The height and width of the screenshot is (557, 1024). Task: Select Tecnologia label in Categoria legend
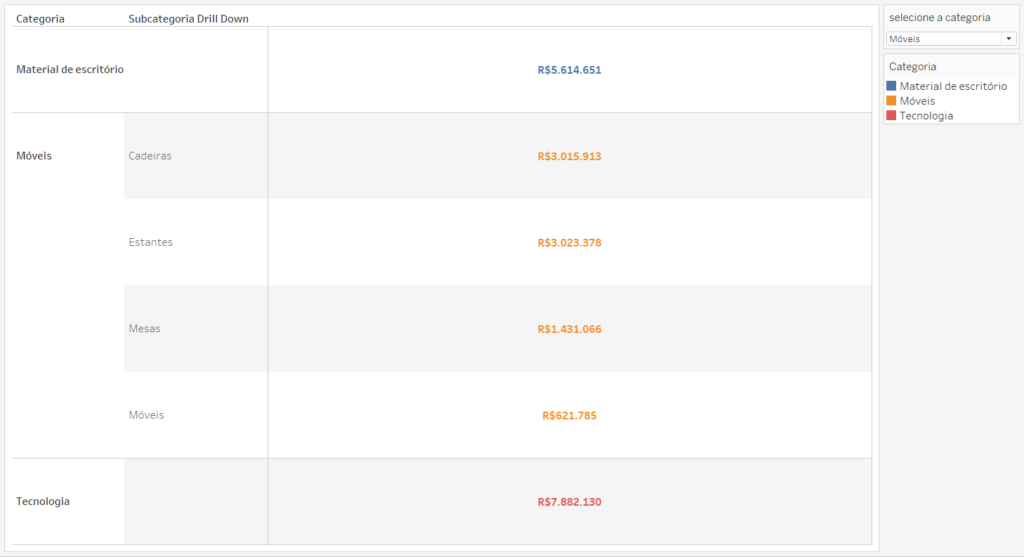926,115
